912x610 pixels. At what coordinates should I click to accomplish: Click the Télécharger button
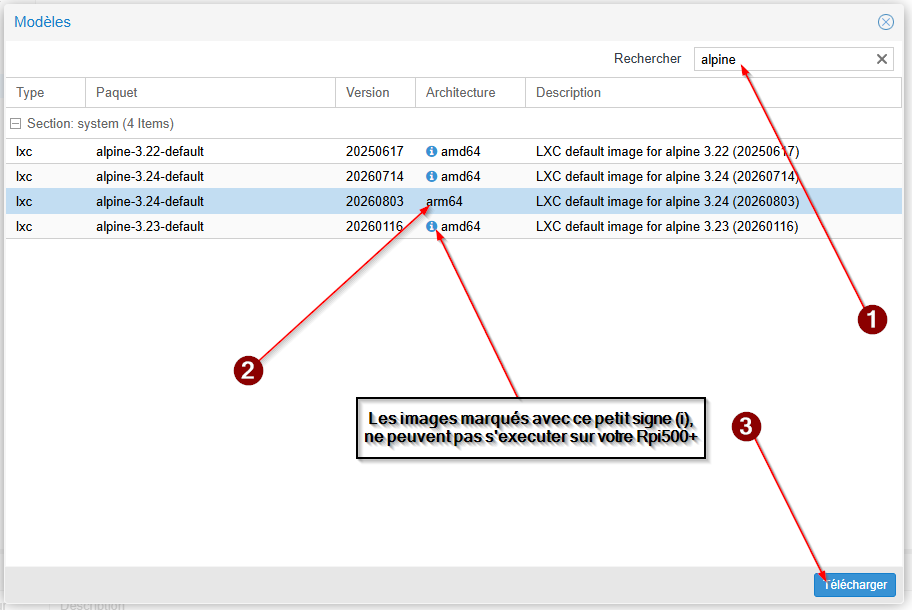click(854, 584)
